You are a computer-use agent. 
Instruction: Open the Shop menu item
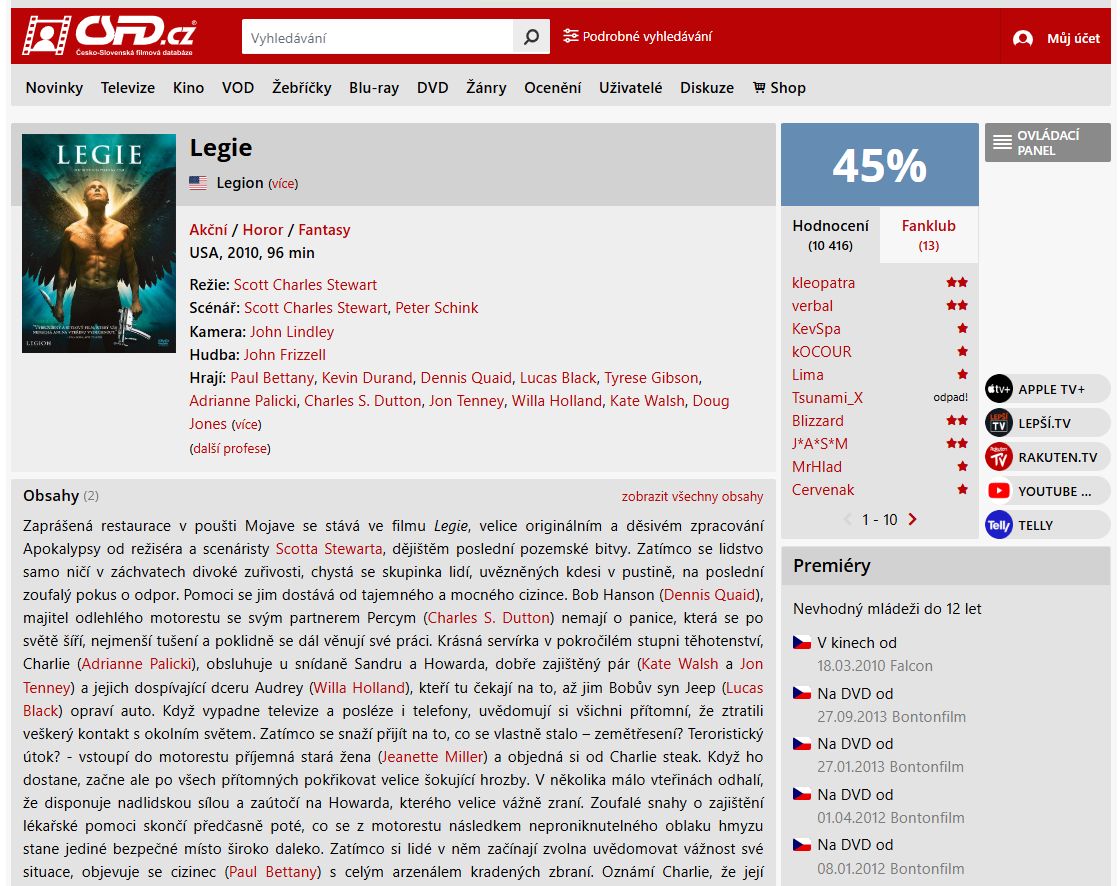[779, 88]
